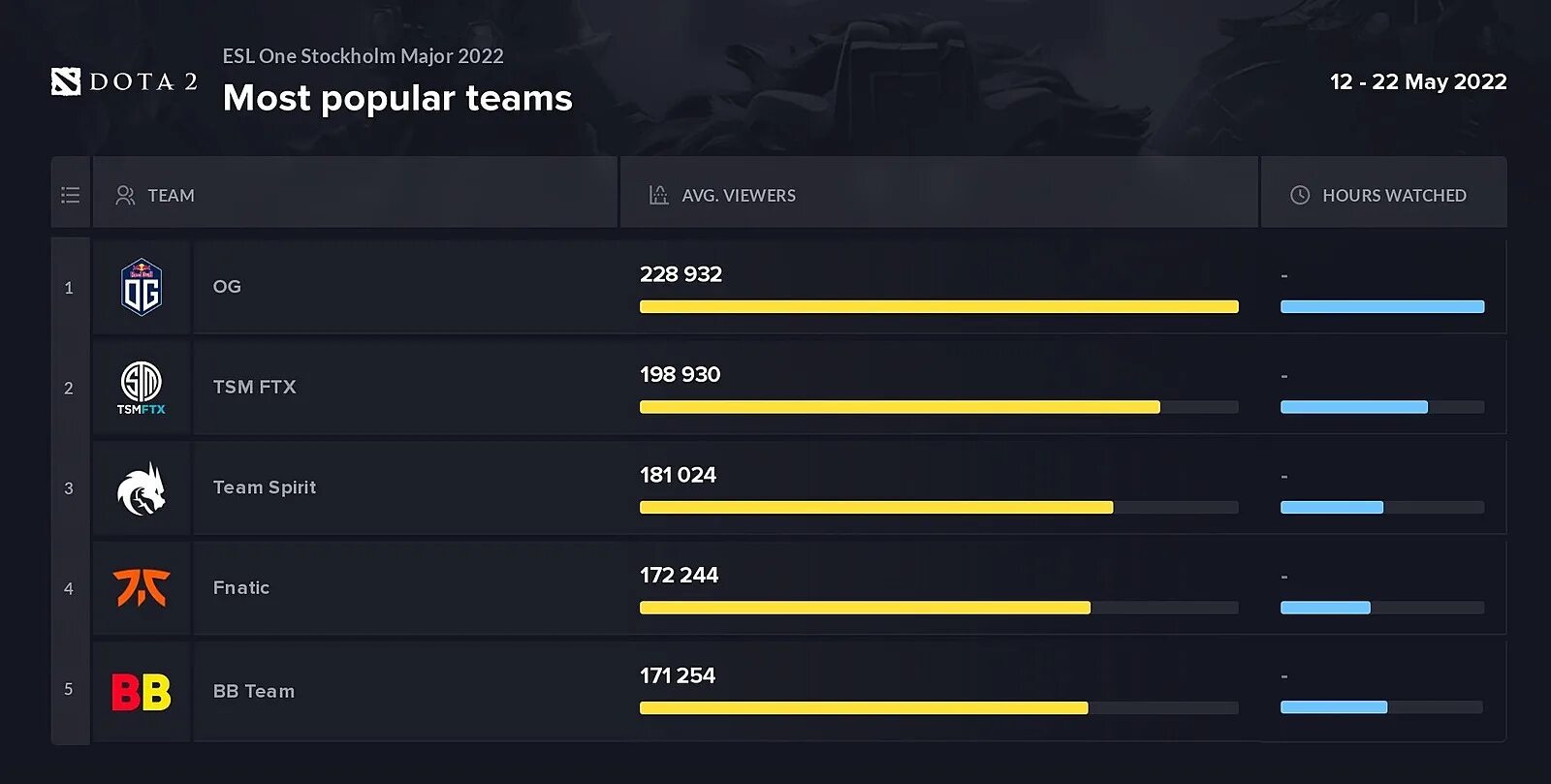Select the TSM FTX team logo
This screenshot has height=784, width=1551.
(x=142, y=388)
